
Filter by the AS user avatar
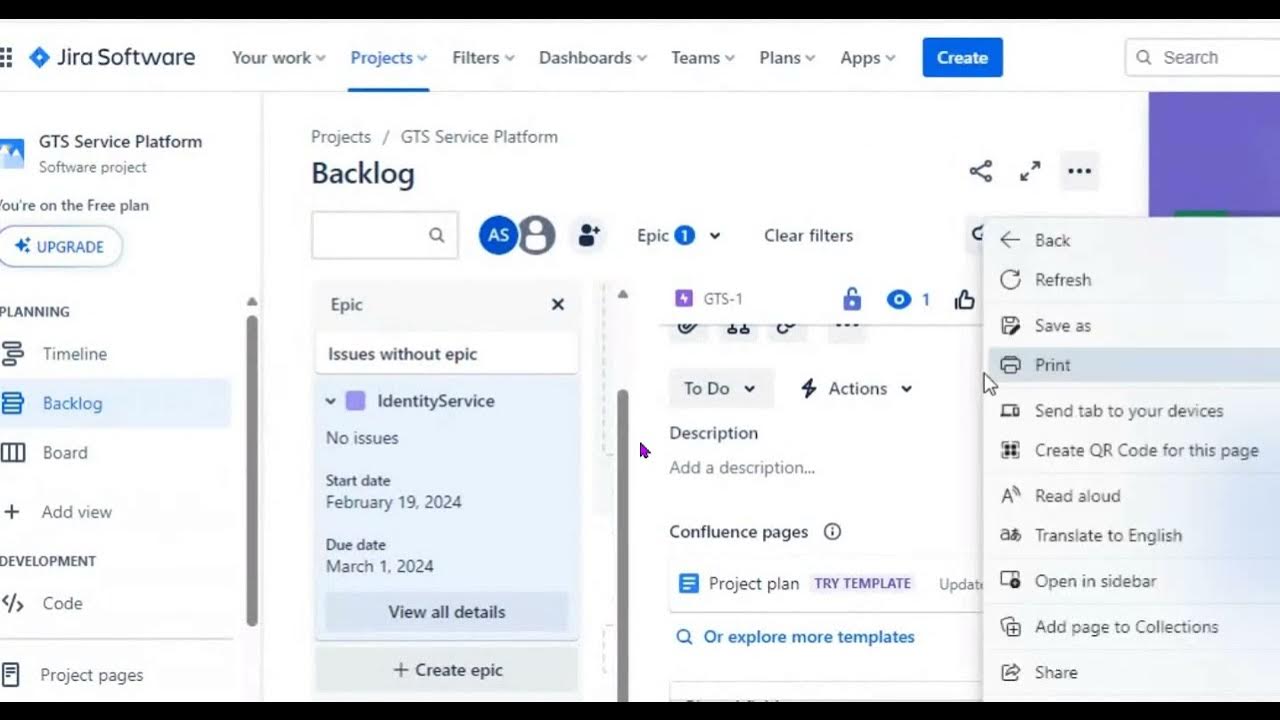click(498, 236)
